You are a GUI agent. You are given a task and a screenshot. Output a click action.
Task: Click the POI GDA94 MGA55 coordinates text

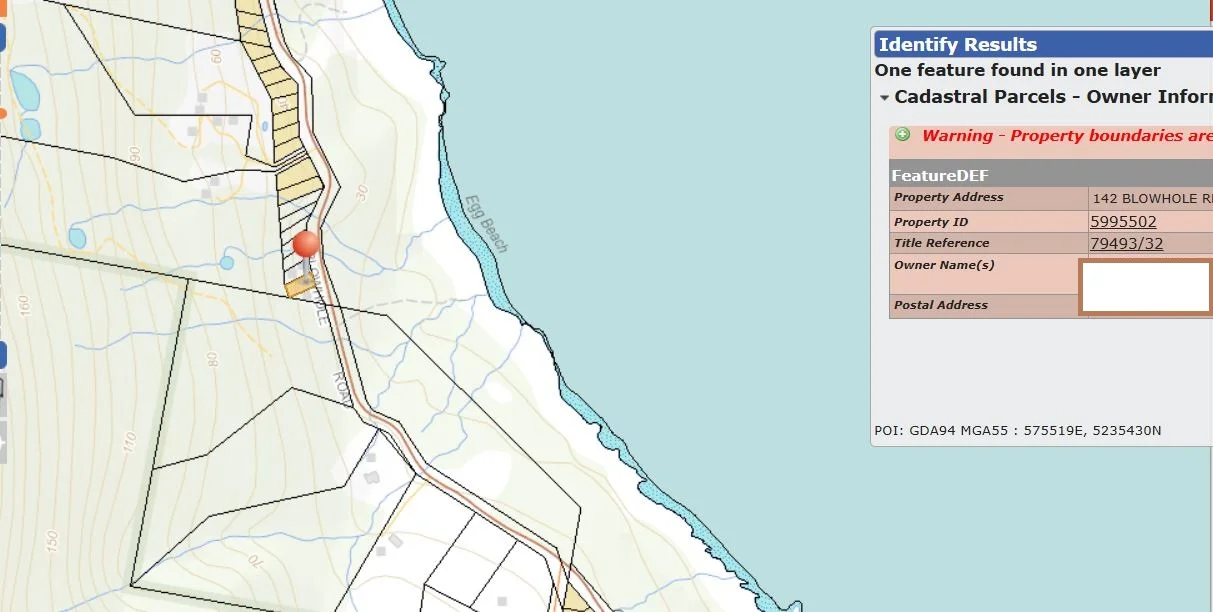(1017, 431)
